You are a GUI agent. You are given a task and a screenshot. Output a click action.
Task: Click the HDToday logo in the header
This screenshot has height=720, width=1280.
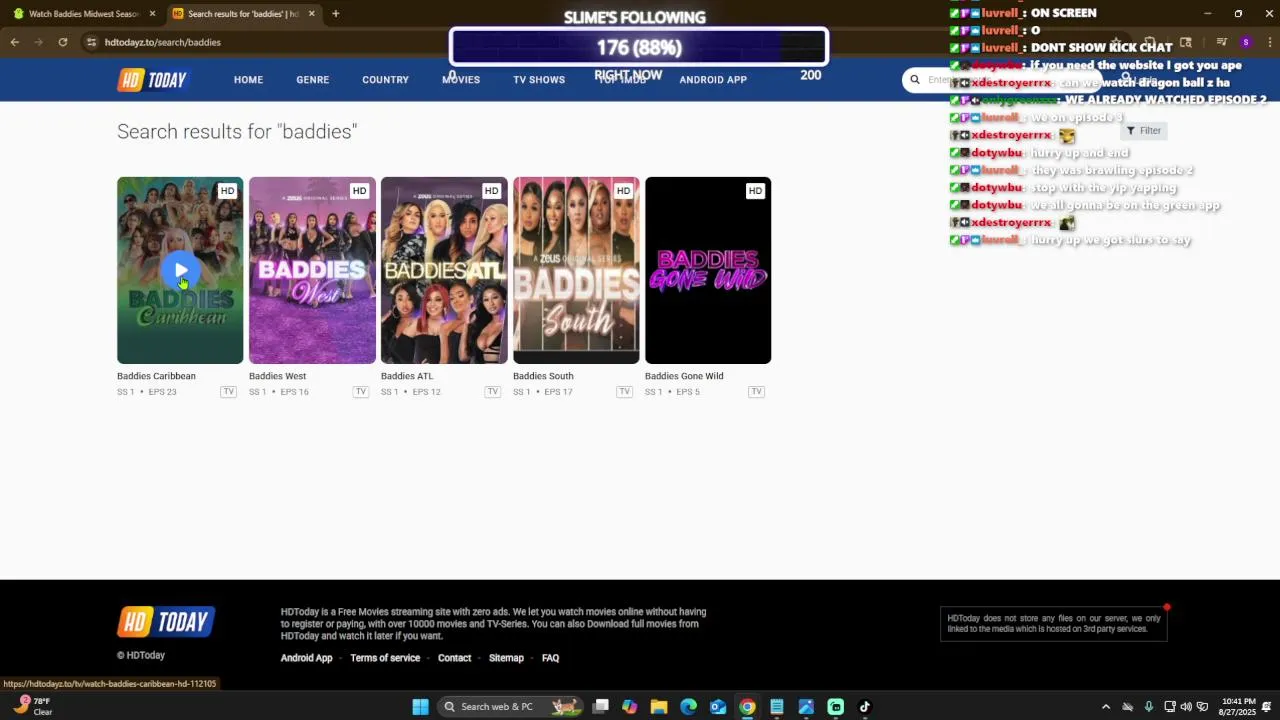pyautogui.click(x=152, y=80)
